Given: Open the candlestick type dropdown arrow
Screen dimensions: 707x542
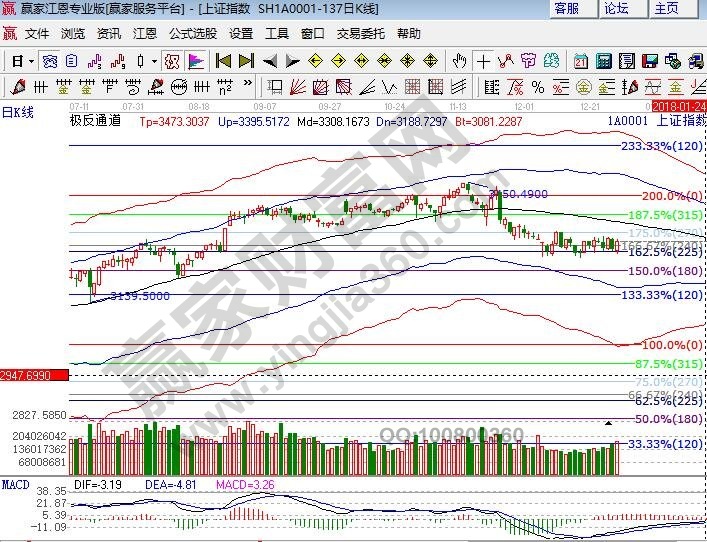Looking at the screenshot, I should click(x=153, y=61).
